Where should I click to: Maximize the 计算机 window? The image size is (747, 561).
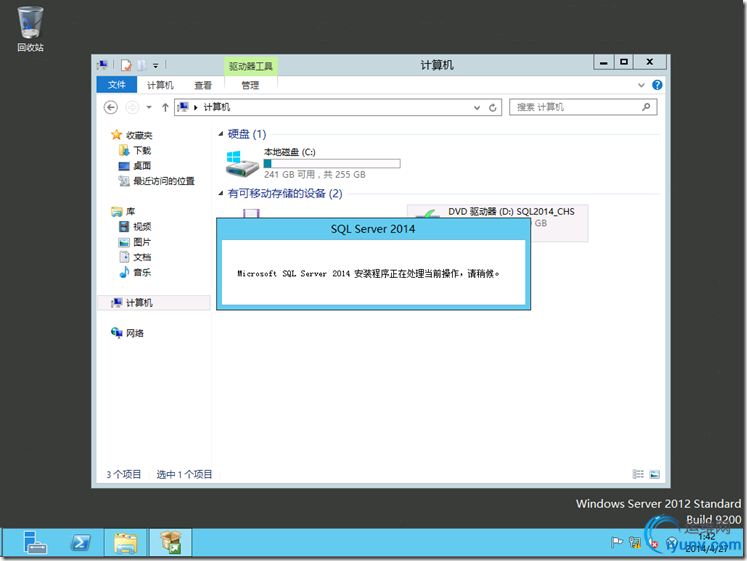[624, 62]
